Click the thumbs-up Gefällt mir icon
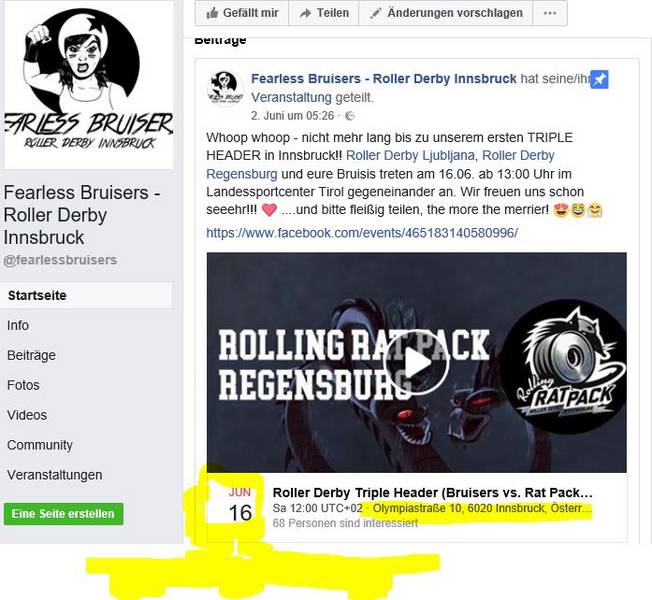Screen dimensions: 652x600 tap(212, 13)
